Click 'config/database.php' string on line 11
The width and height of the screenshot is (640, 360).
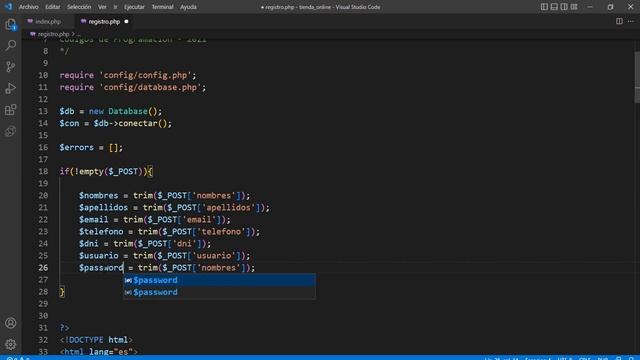pos(150,87)
